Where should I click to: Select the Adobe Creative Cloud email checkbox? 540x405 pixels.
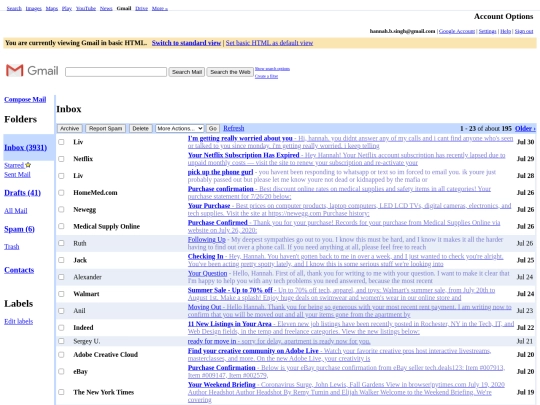click(x=61, y=354)
